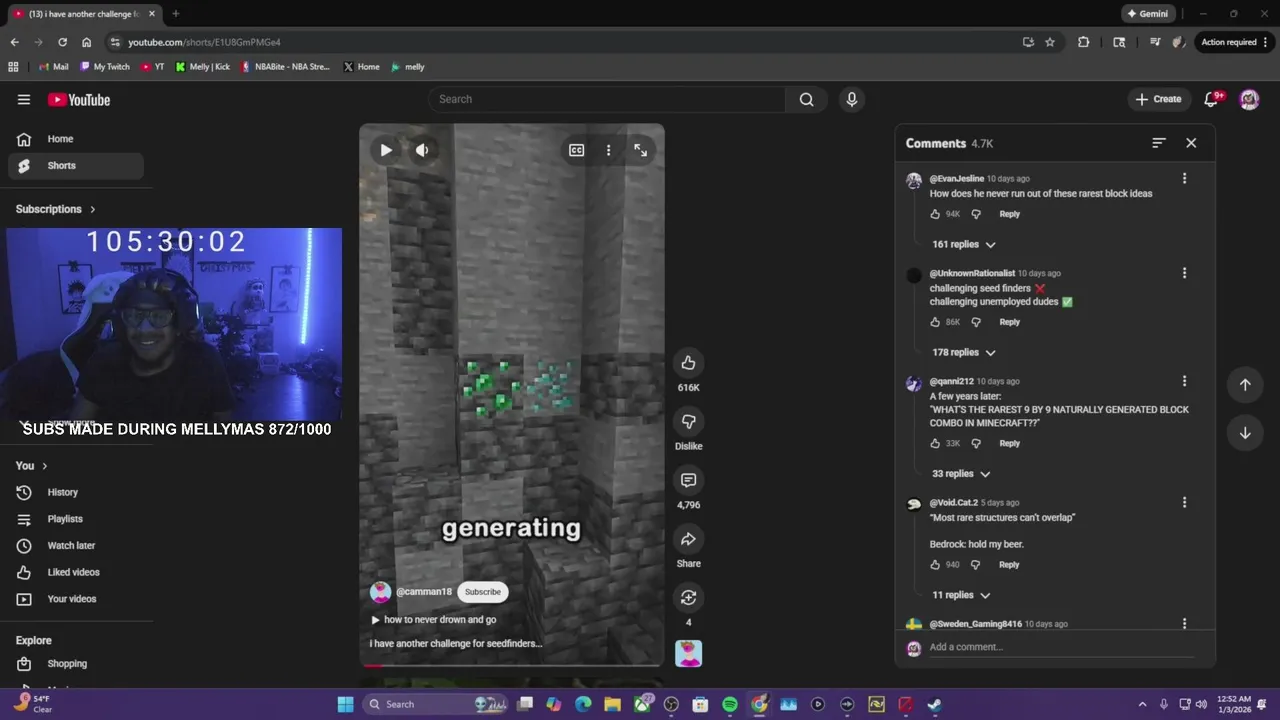This screenshot has height=720, width=1280.
Task: Open options menu for @UnknownRationalist's comment
Action: pyautogui.click(x=1185, y=273)
